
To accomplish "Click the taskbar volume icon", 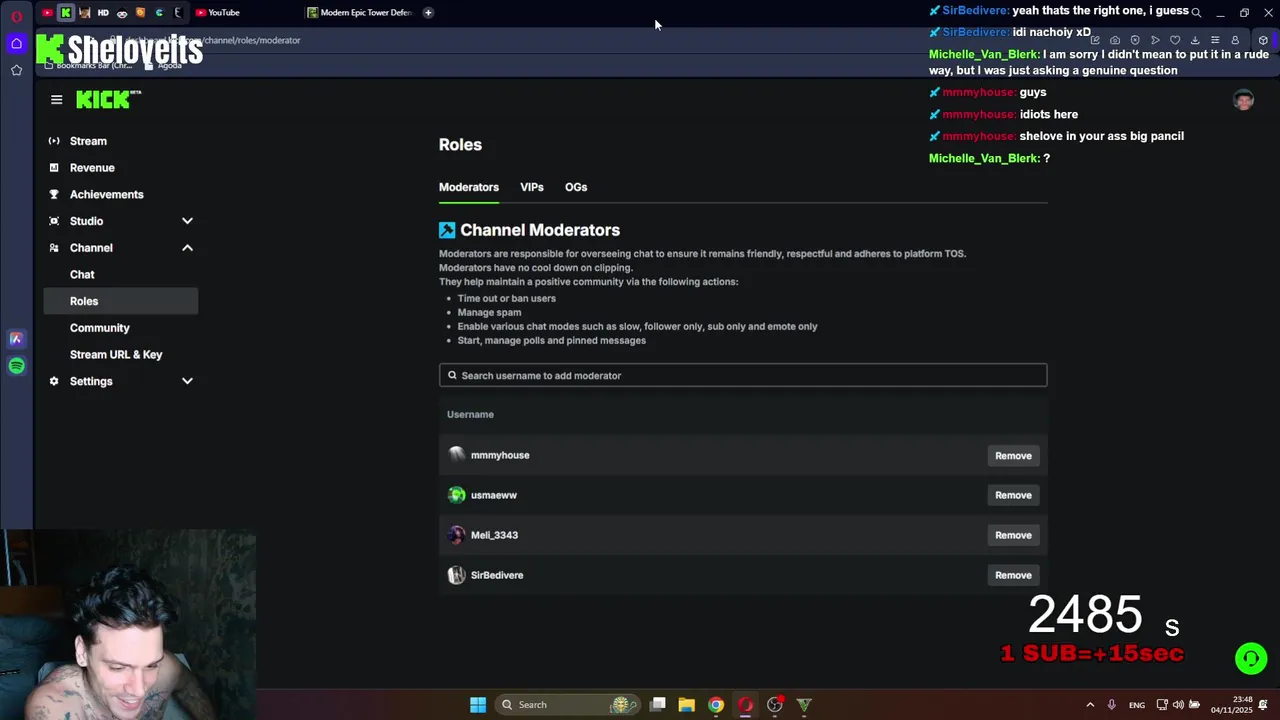I will coord(1178,705).
